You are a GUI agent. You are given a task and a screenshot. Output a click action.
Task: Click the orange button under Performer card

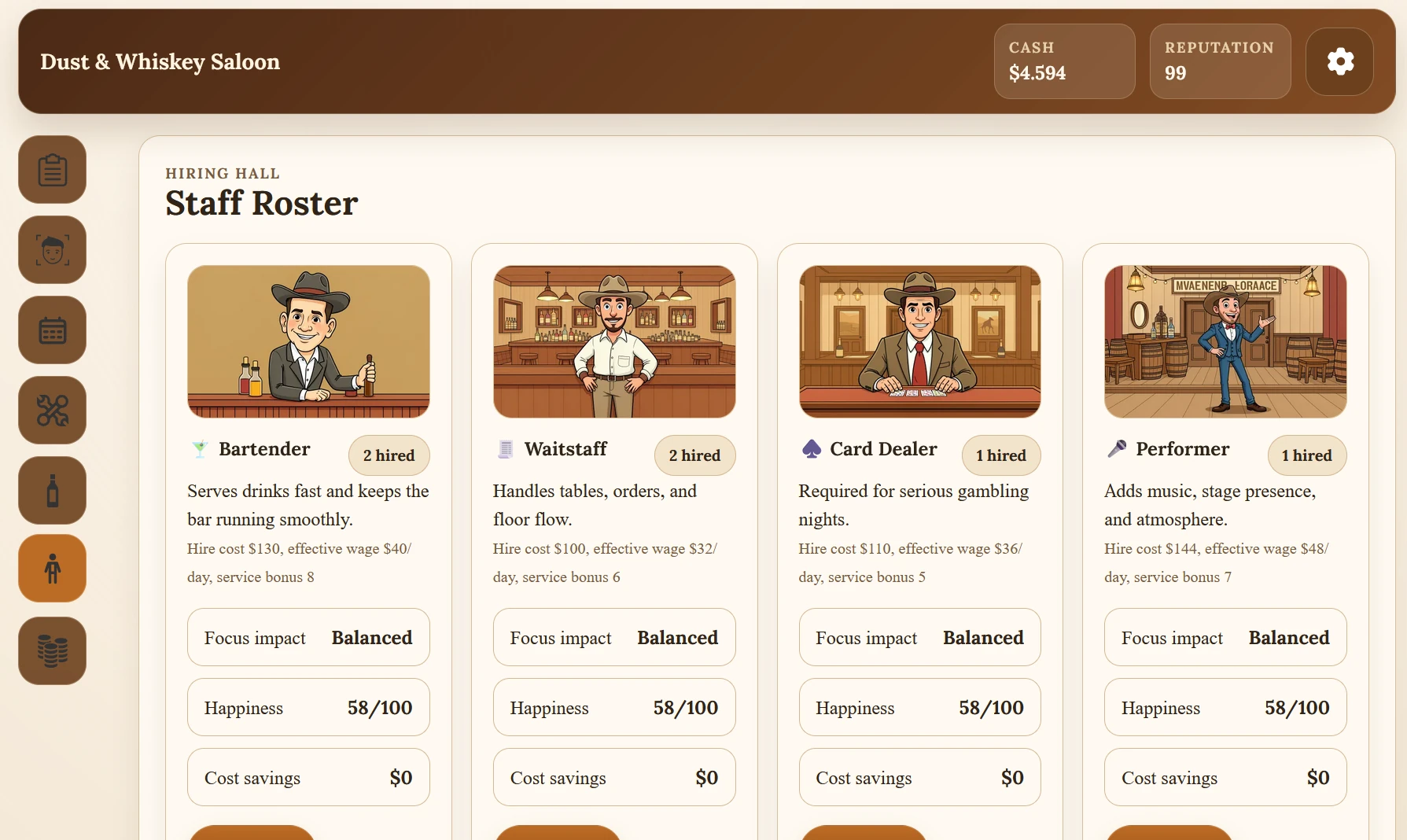pyautogui.click(x=1169, y=832)
